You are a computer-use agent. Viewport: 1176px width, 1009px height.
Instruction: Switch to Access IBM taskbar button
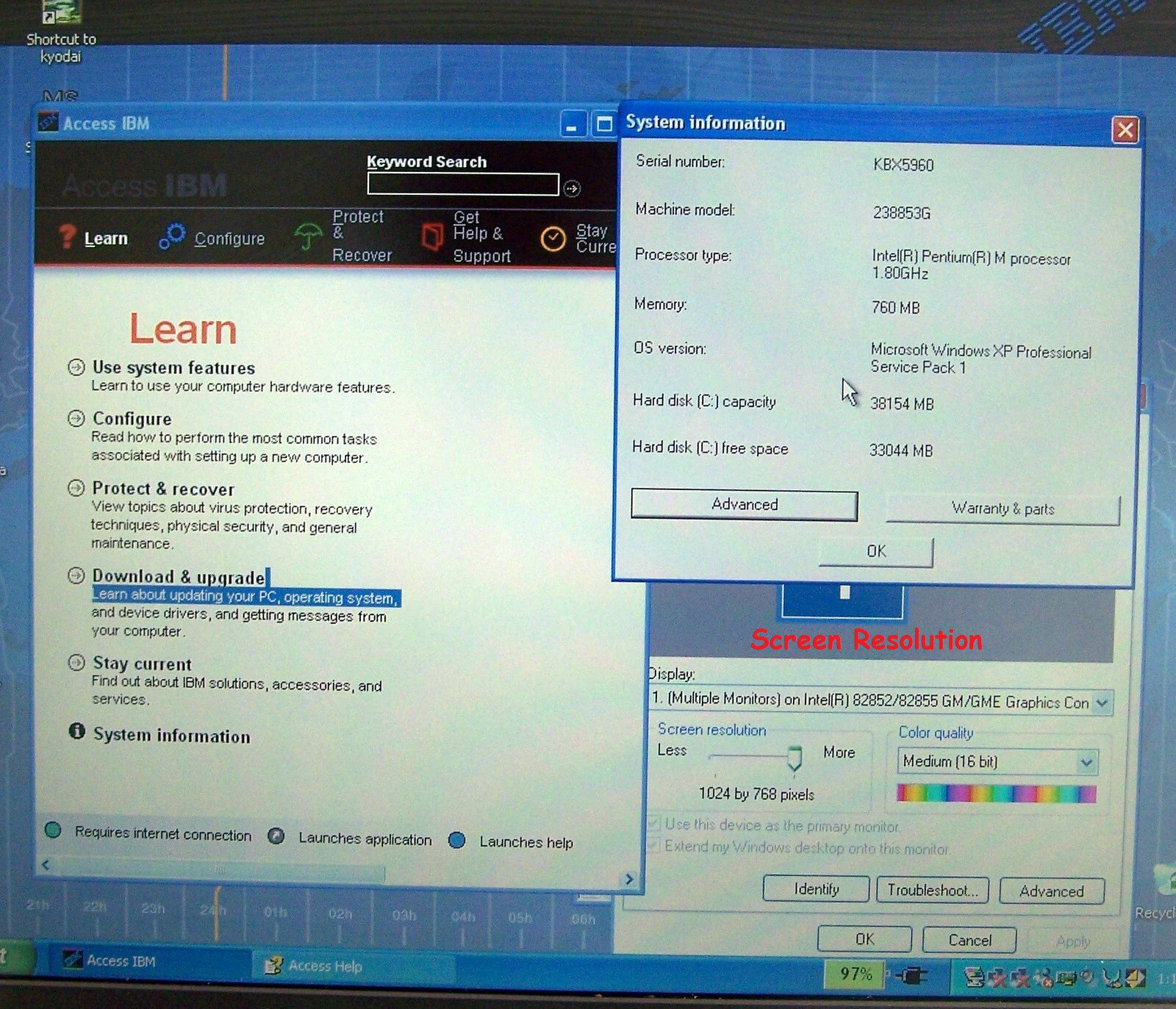[151, 961]
